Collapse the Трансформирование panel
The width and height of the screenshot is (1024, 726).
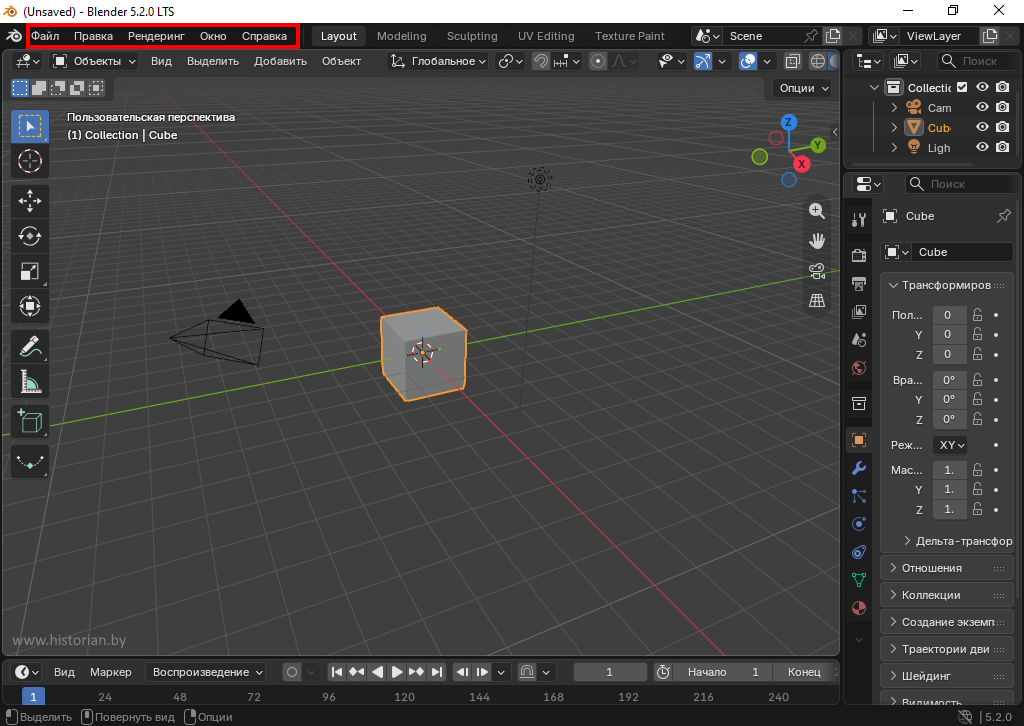pyautogui.click(x=947, y=285)
